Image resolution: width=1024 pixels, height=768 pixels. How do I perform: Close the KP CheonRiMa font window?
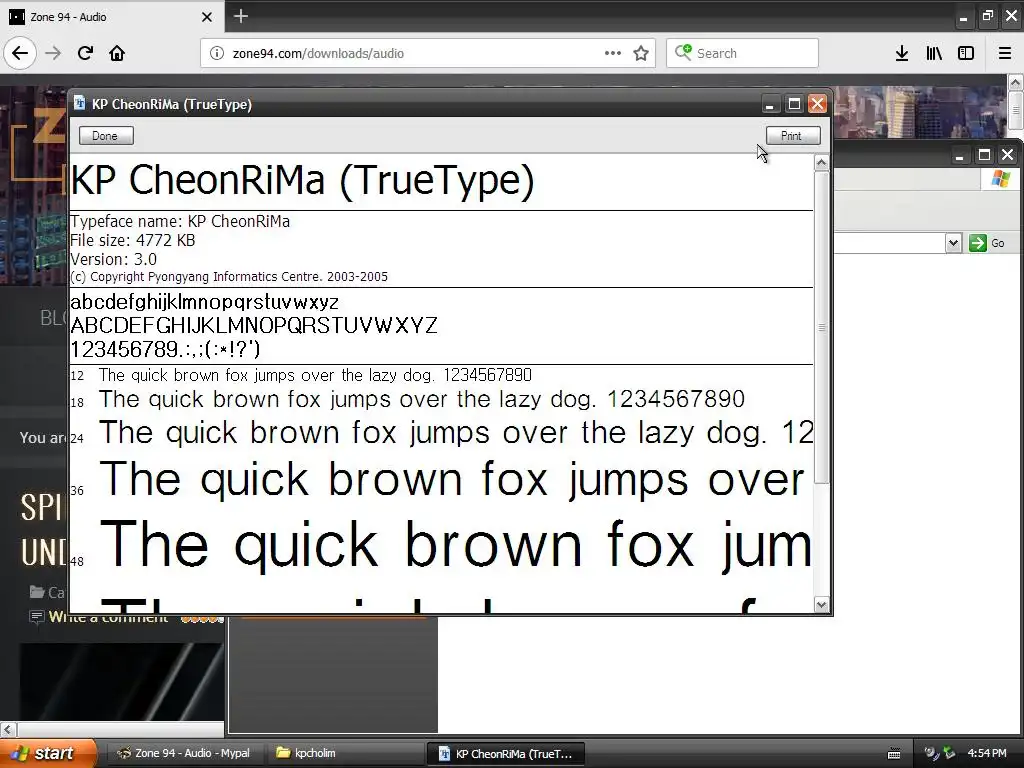tap(817, 104)
